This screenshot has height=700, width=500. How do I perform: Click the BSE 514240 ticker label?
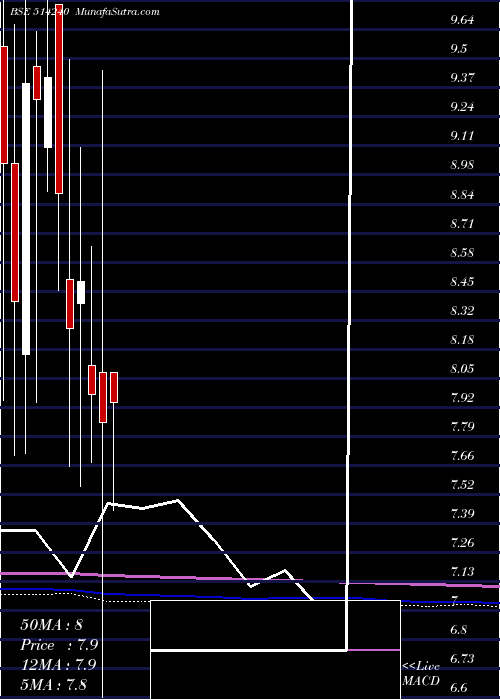[39, 12]
